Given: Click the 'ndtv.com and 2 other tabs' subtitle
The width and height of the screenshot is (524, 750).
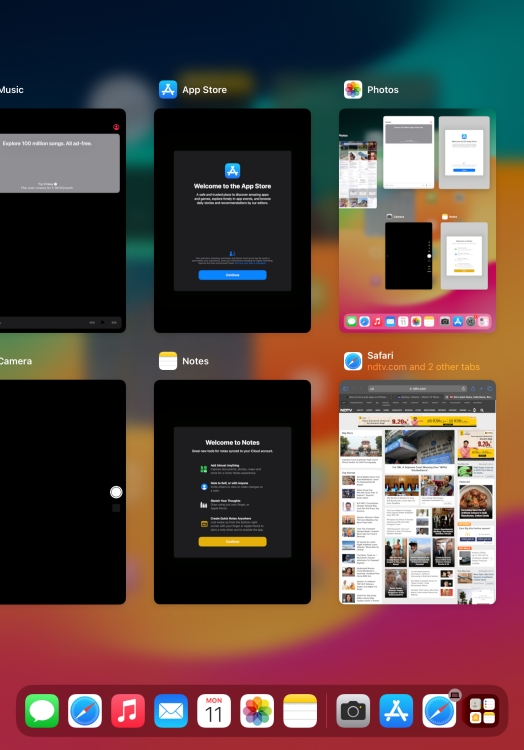Looking at the screenshot, I should click(x=423, y=367).
